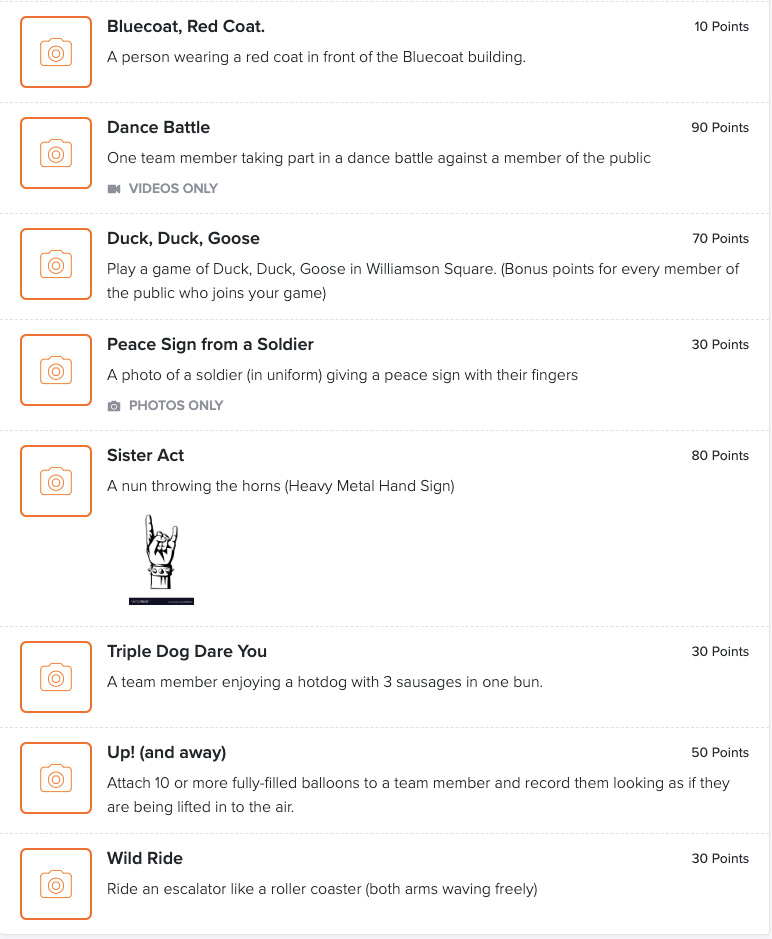Image resolution: width=772 pixels, height=939 pixels.
Task: Open the Sister Act mission entry
Action: [145, 455]
